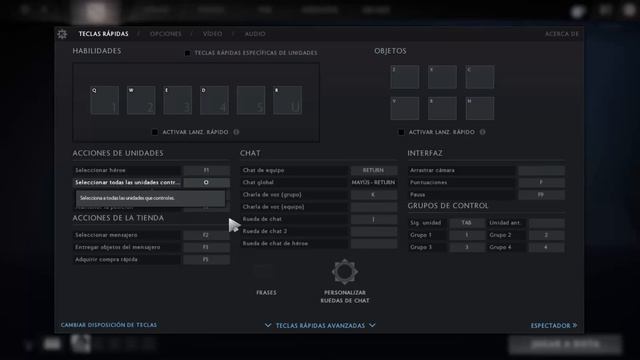Select the C item slot under Objetos
Screen dimensions: 640x360
pyautogui.click(x=480, y=77)
